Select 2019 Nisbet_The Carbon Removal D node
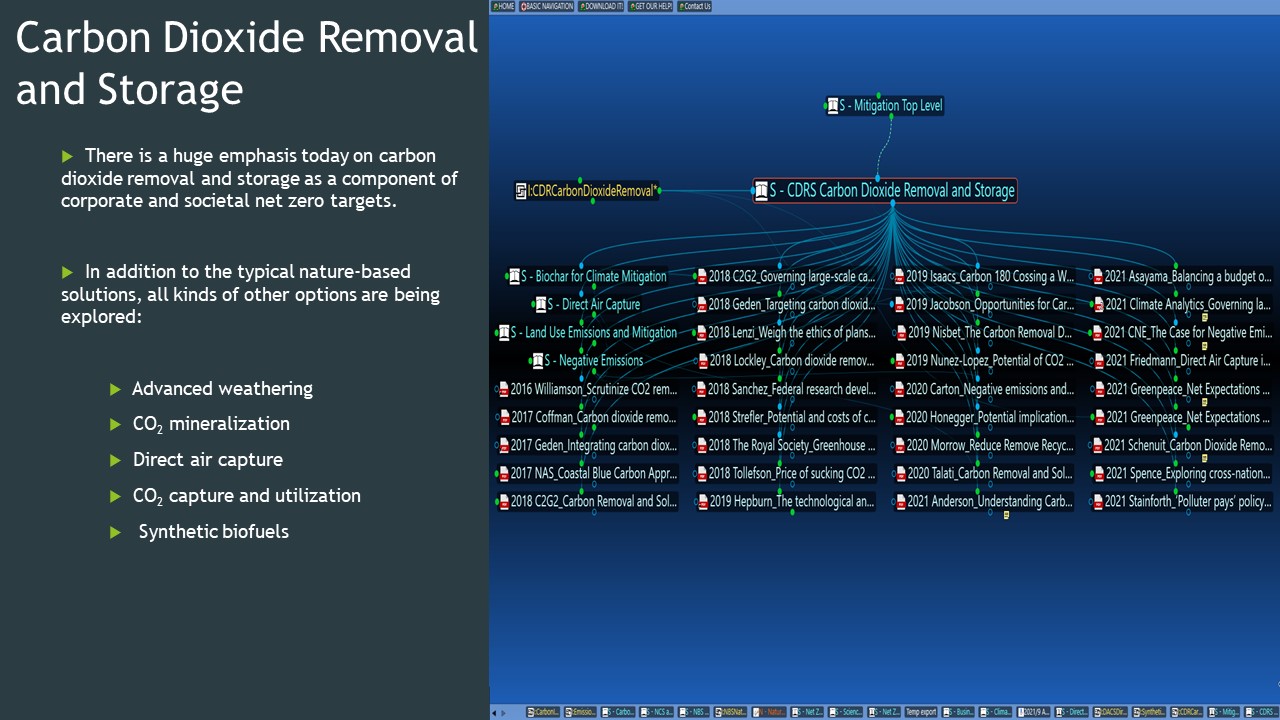The height and width of the screenshot is (720, 1280). [984, 332]
